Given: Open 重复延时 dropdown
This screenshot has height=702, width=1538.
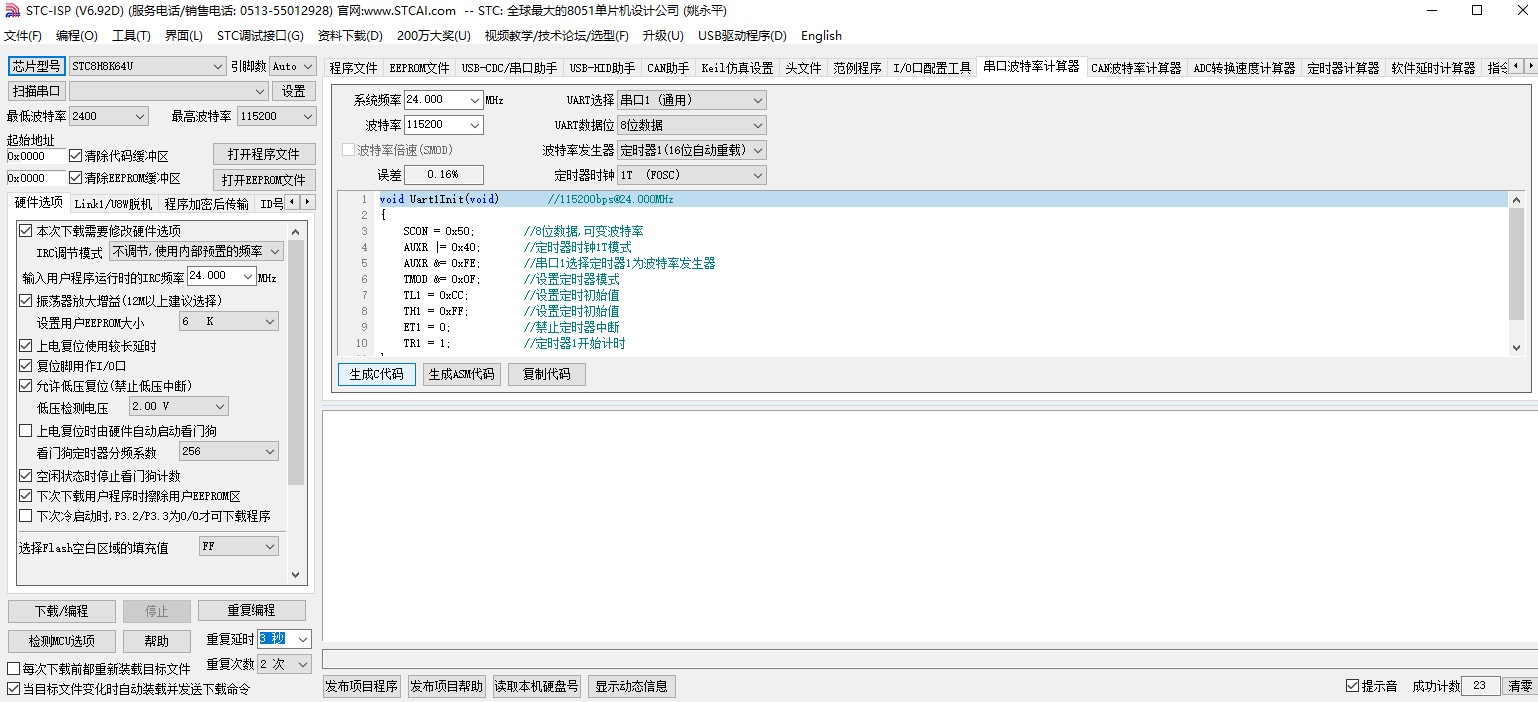Looking at the screenshot, I should point(285,639).
